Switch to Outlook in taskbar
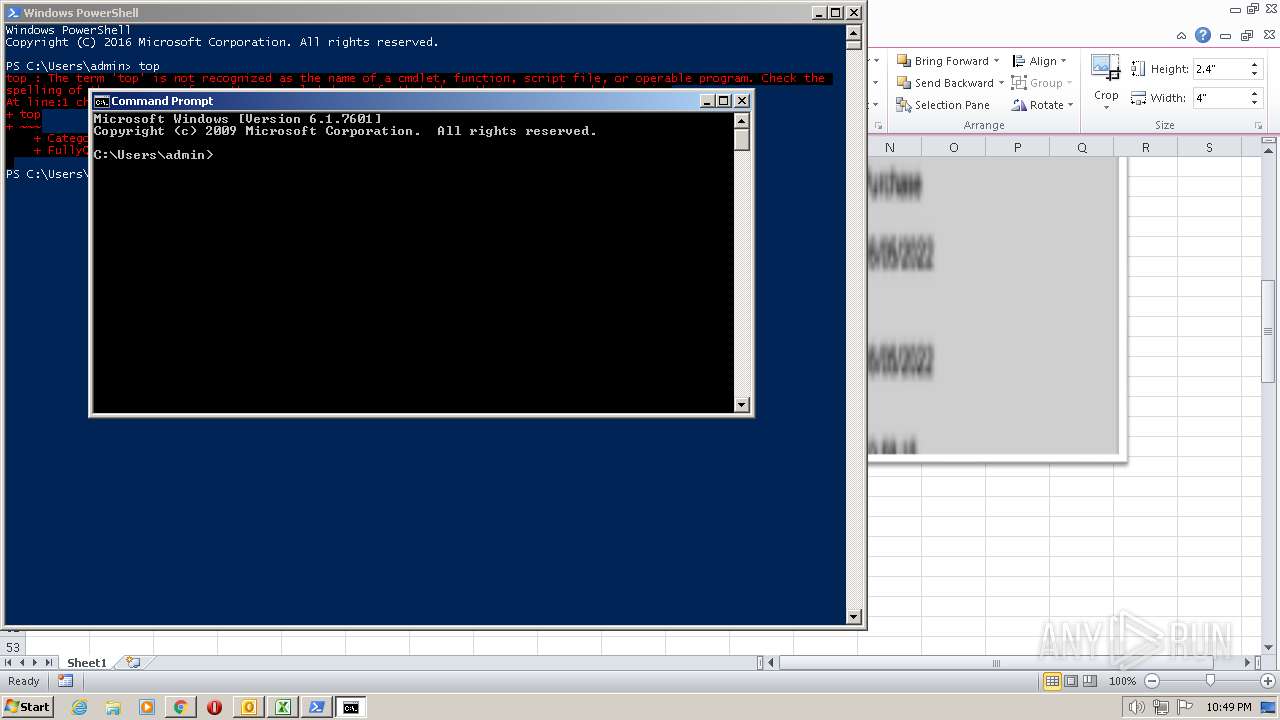 pyautogui.click(x=249, y=707)
